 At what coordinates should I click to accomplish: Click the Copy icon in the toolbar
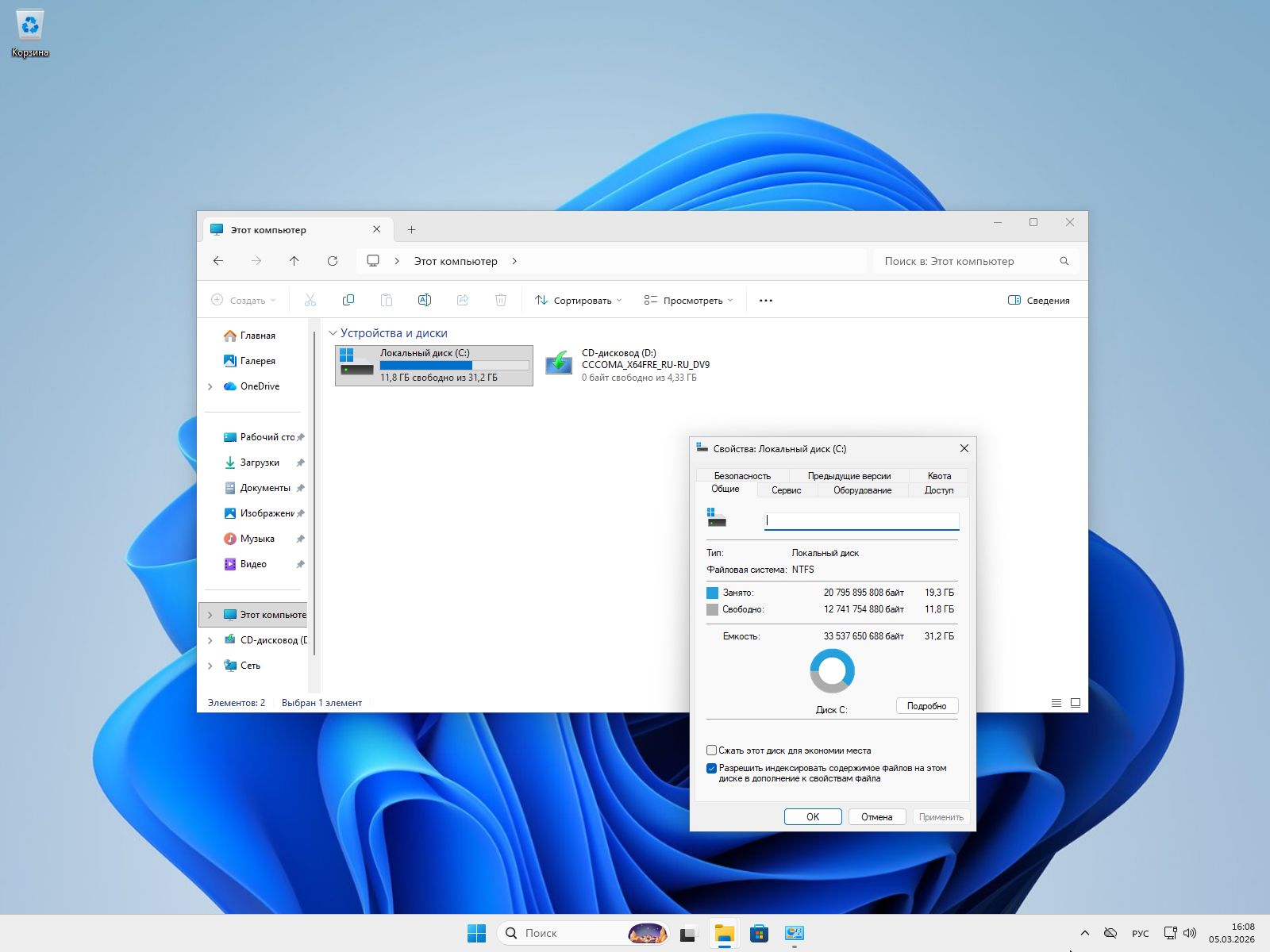[x=348, y=300]
